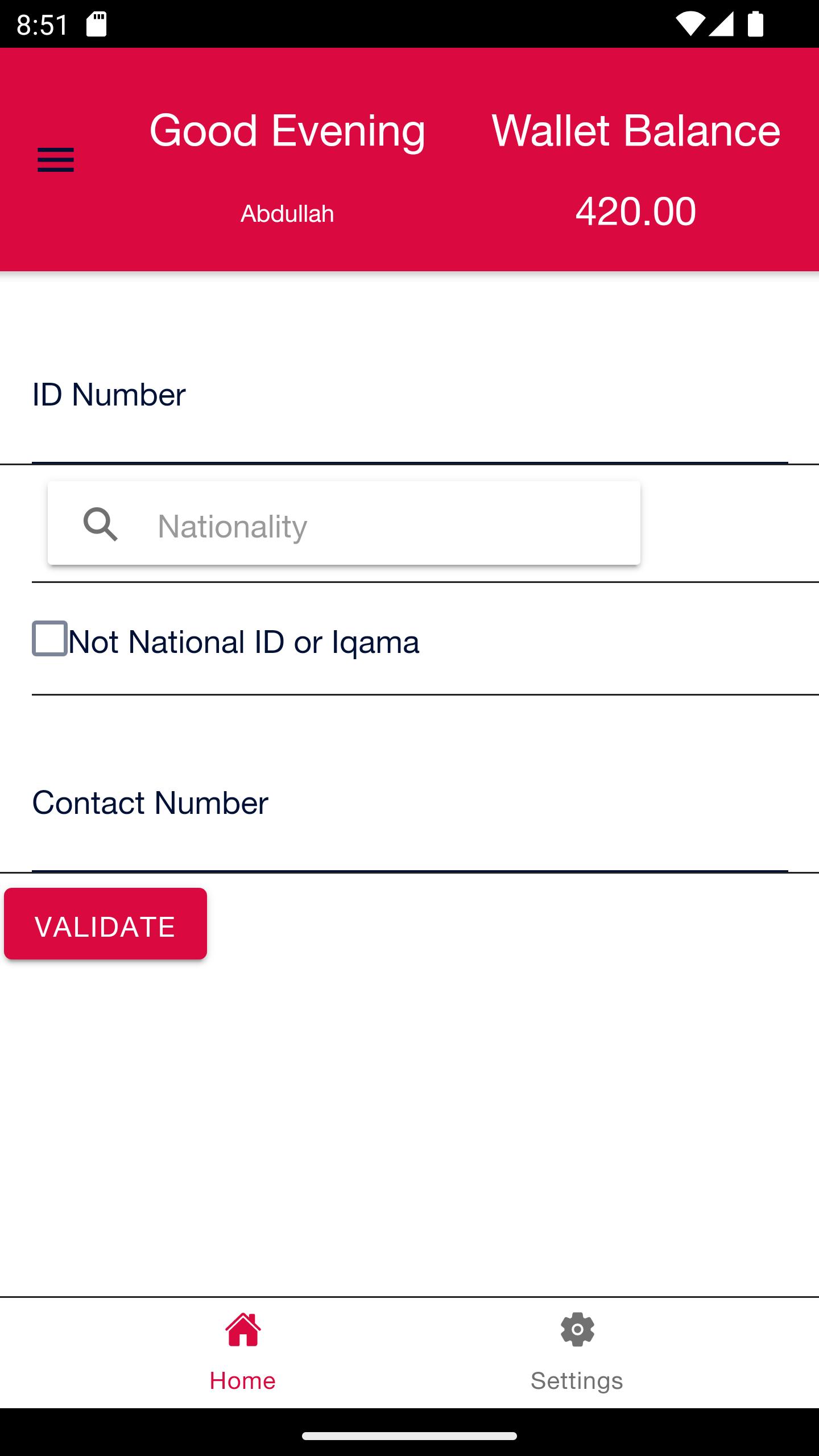Check the Not National ID or Iqama box
The height and width of the screenshot is (1456, 819).
pos(50,639)
